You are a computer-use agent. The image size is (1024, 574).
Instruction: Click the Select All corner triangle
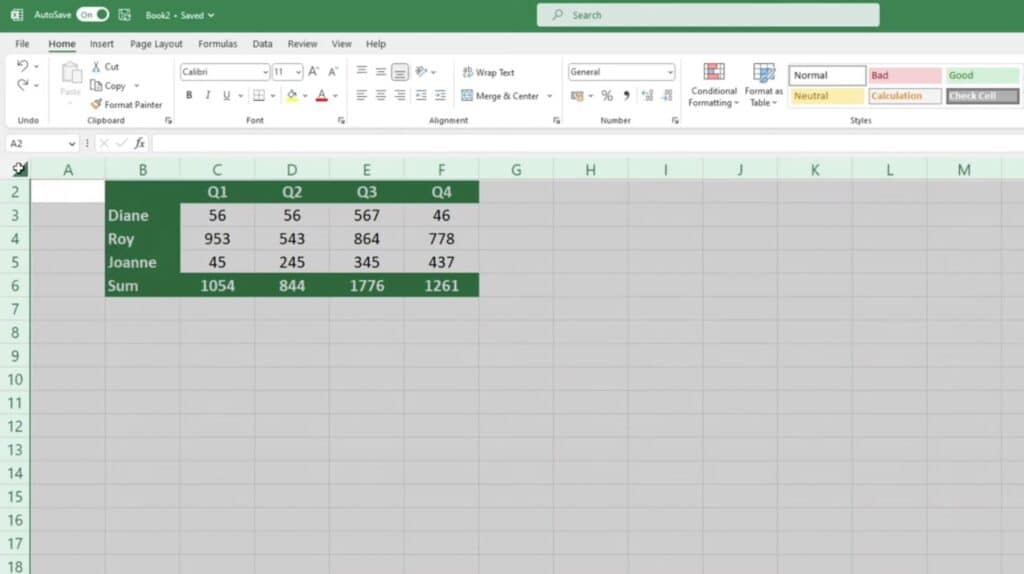[19, 169]
